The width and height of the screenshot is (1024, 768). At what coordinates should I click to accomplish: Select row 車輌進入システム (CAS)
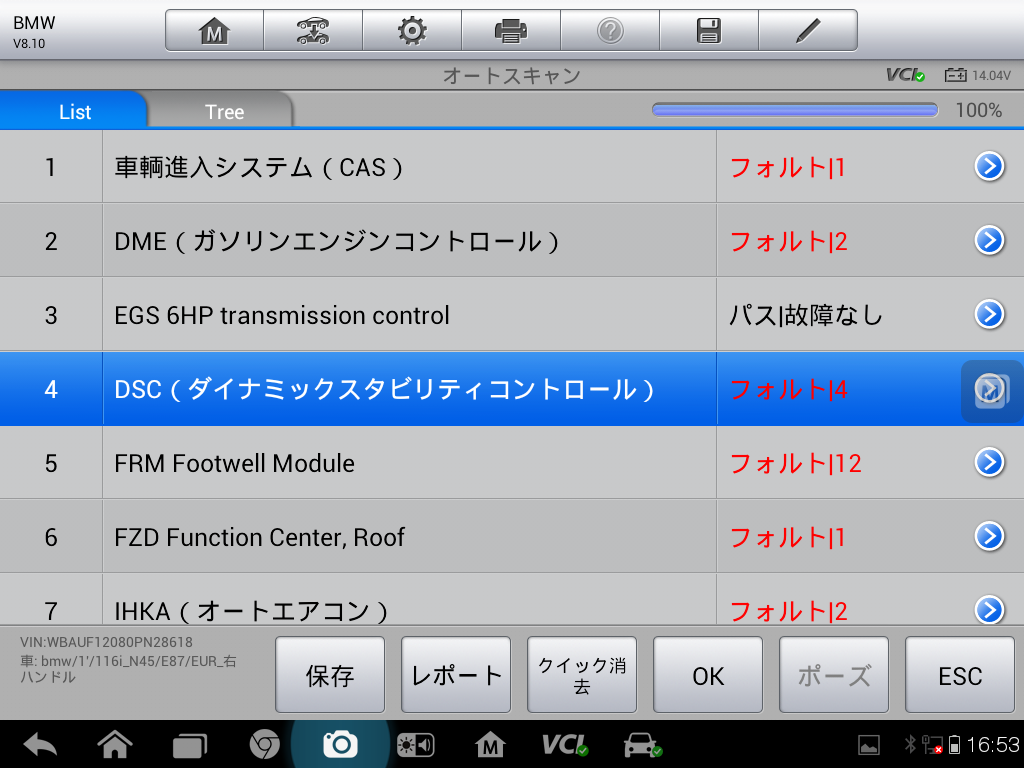[x=512, y=167]
